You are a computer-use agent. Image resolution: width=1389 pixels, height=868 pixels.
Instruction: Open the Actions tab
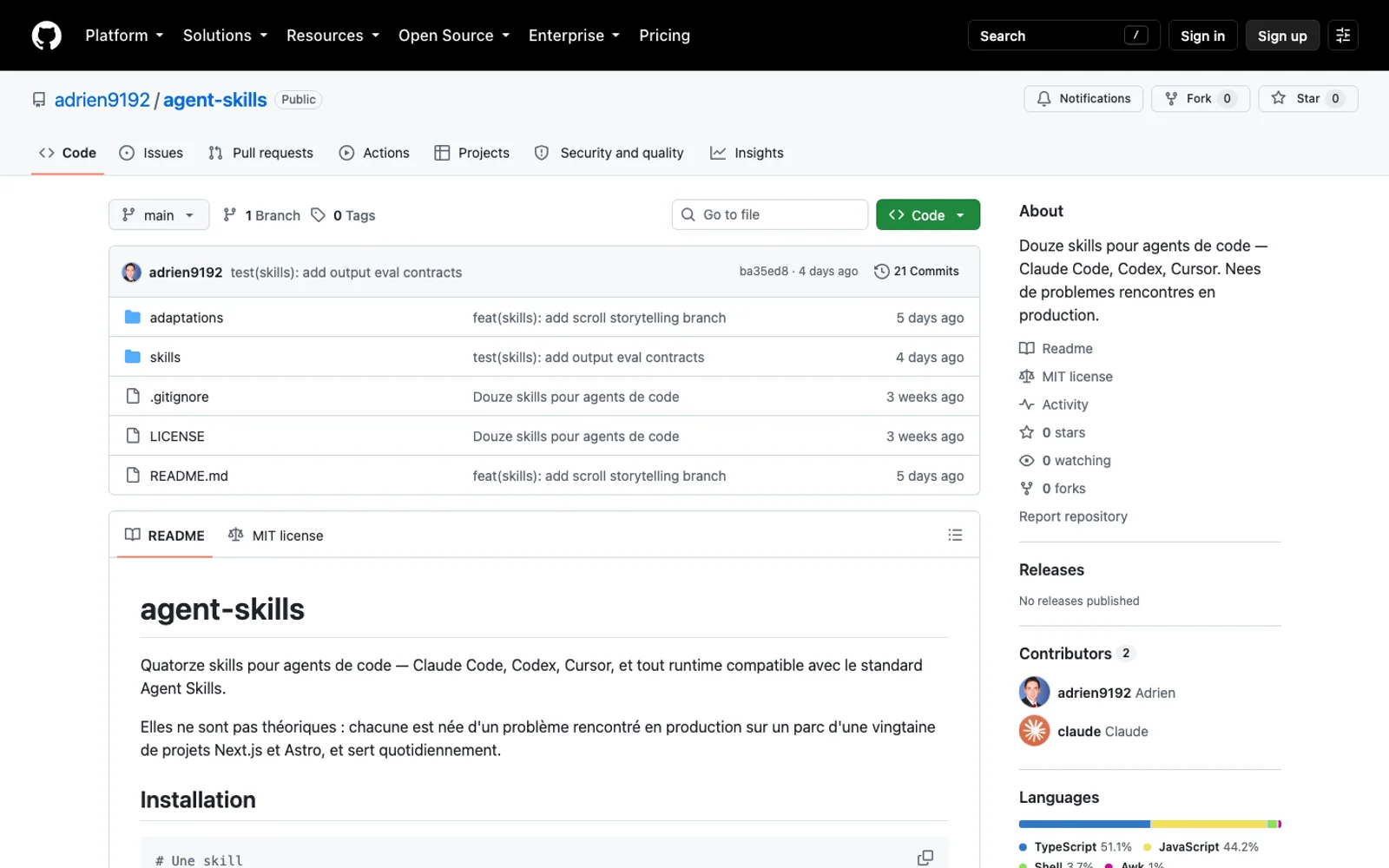374,153
